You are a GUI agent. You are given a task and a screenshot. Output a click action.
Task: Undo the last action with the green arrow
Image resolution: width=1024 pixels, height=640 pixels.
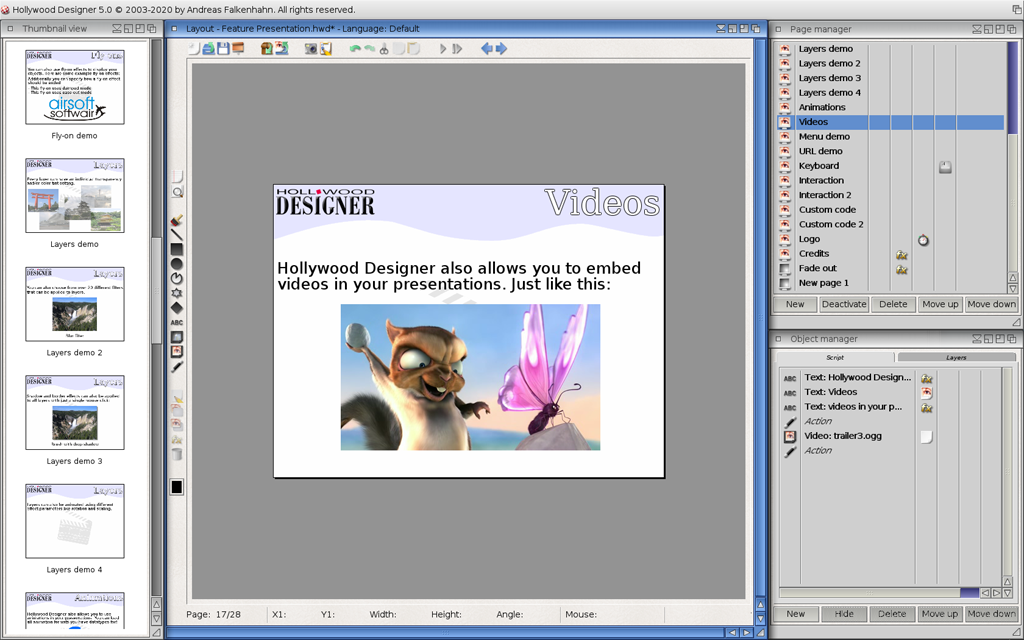point(355,48)
